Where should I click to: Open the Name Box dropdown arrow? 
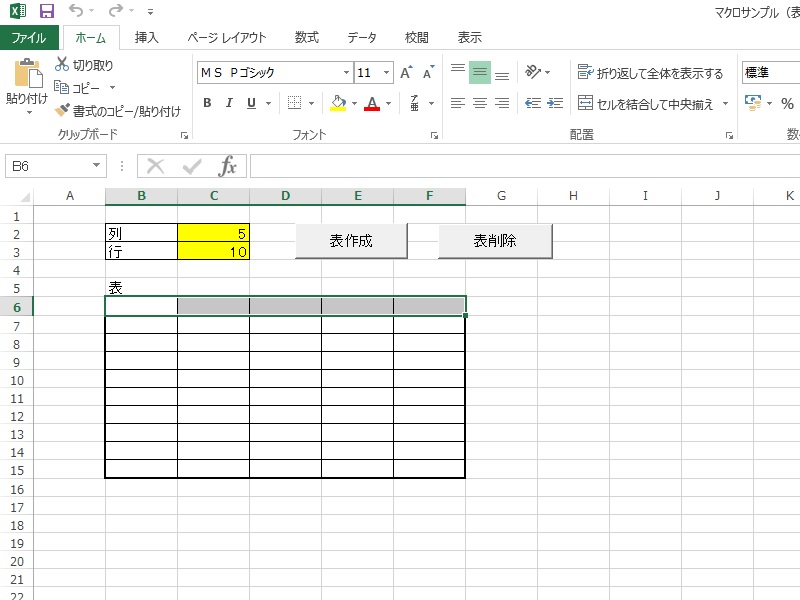(96, 166)
